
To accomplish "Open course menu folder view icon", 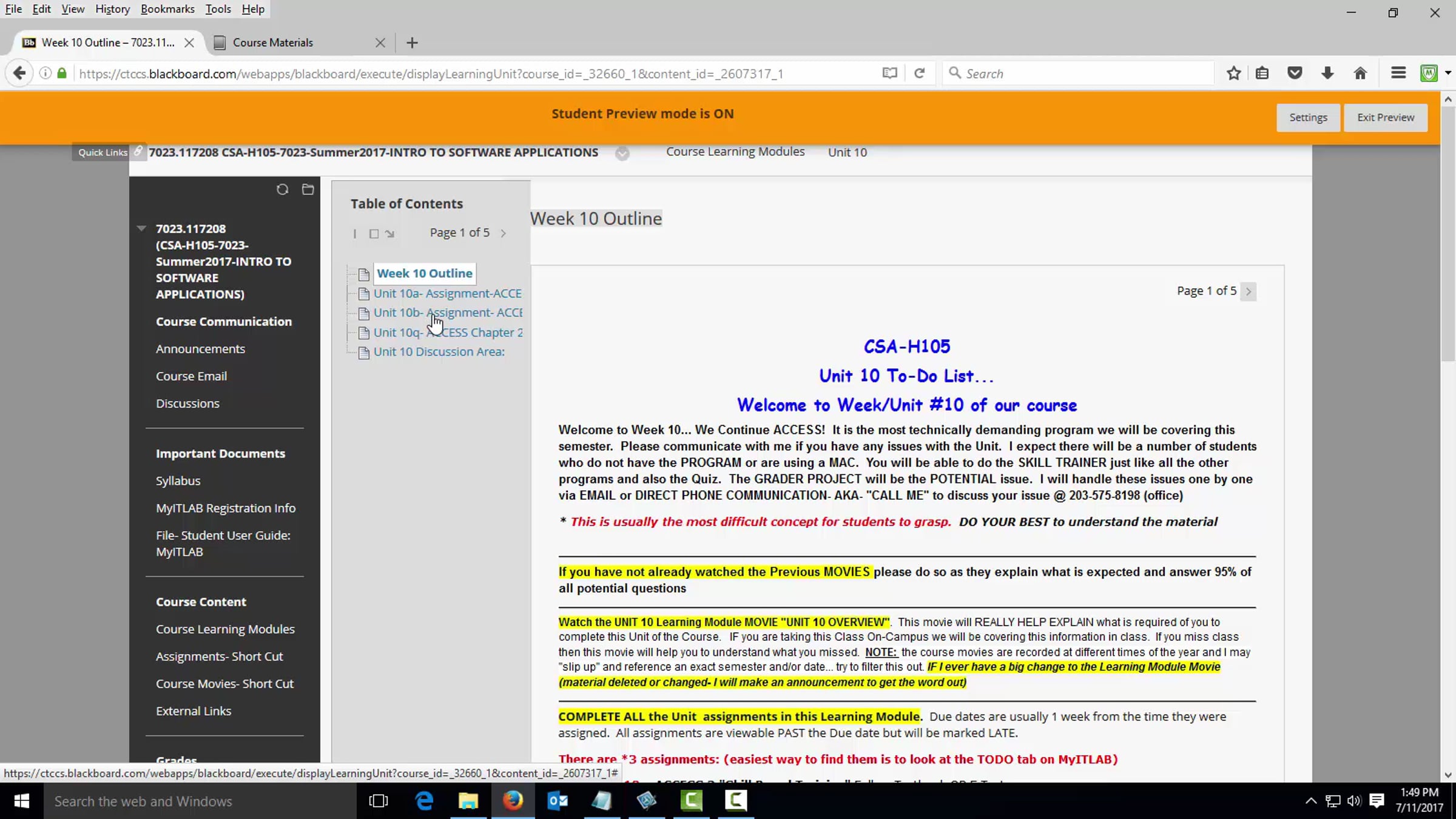I will tap(308, 189).
